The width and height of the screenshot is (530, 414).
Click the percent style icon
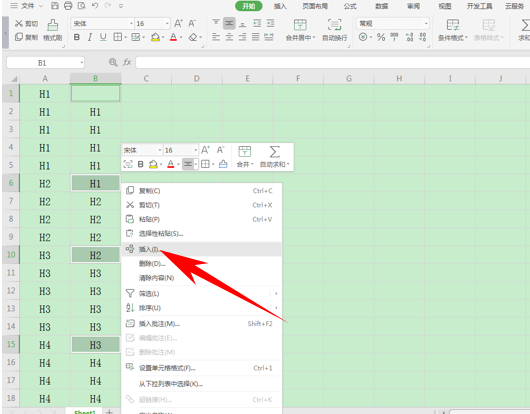click(381, 37)
